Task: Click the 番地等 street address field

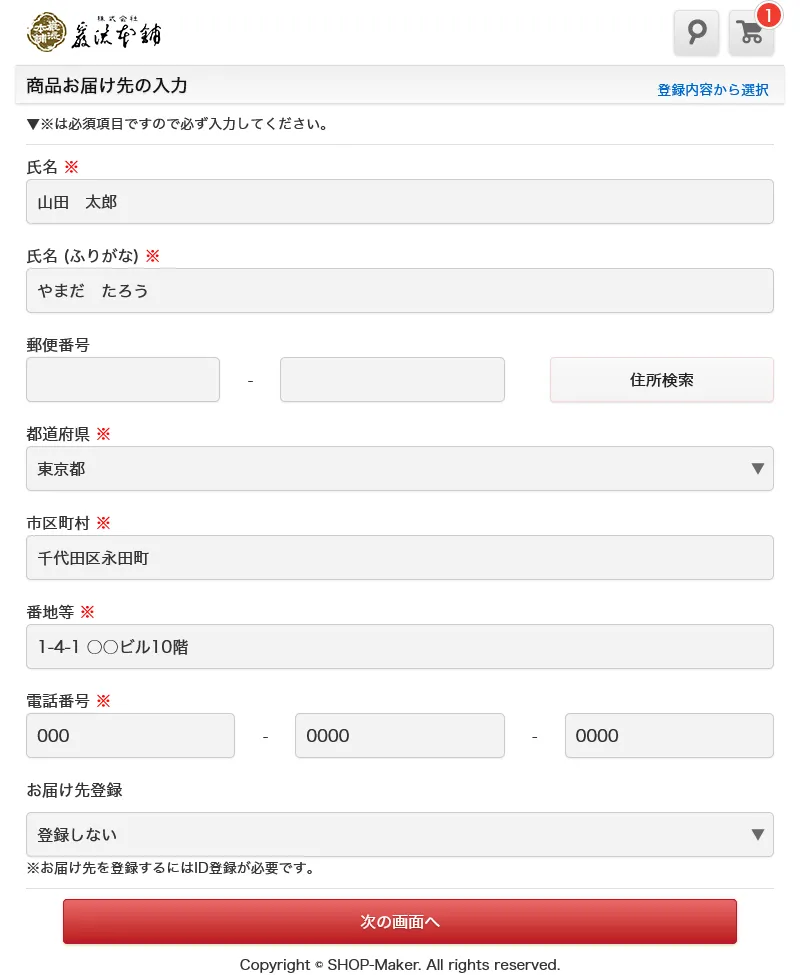Action: click(400, 646)
